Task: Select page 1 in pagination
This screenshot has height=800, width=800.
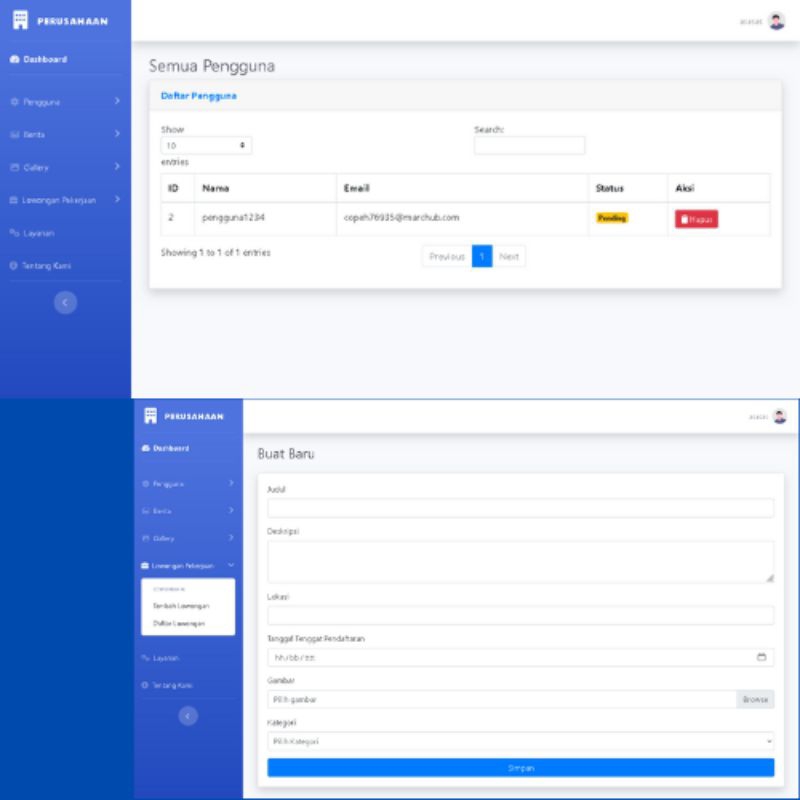Action: [482, 256]
